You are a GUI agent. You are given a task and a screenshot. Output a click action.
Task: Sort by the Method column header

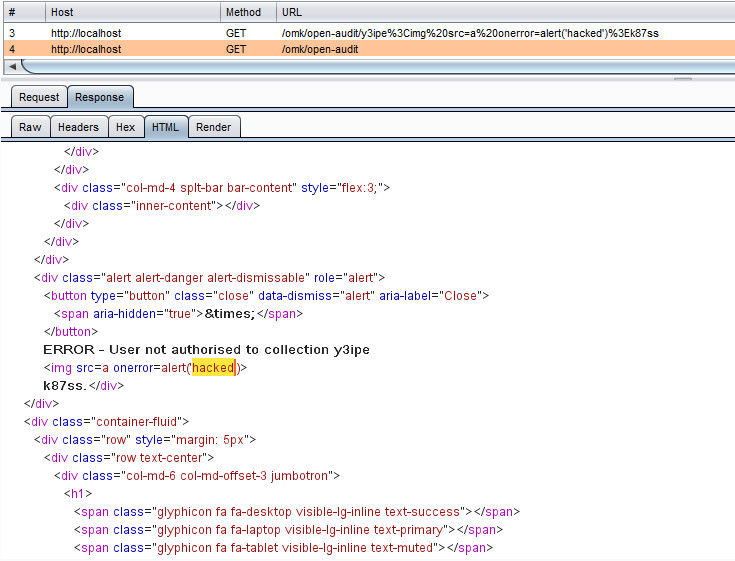click(248, 12)
